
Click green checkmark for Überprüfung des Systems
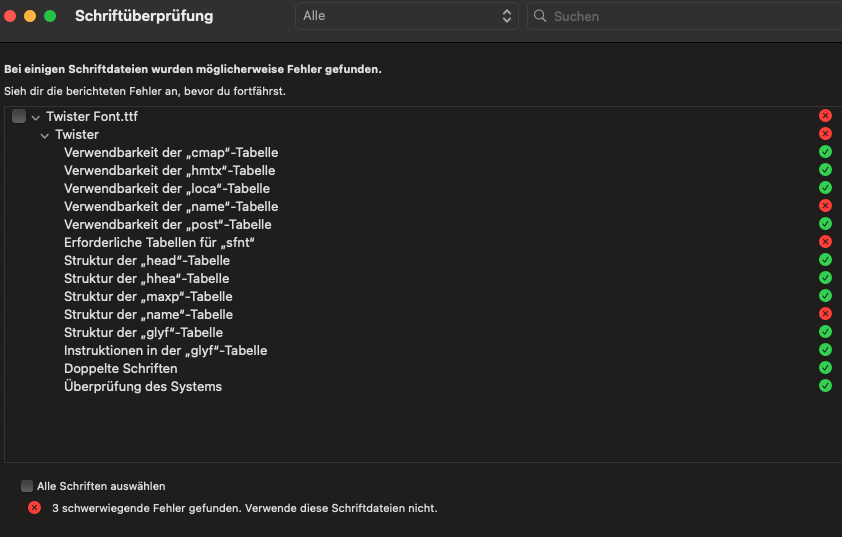pos(825,386)
